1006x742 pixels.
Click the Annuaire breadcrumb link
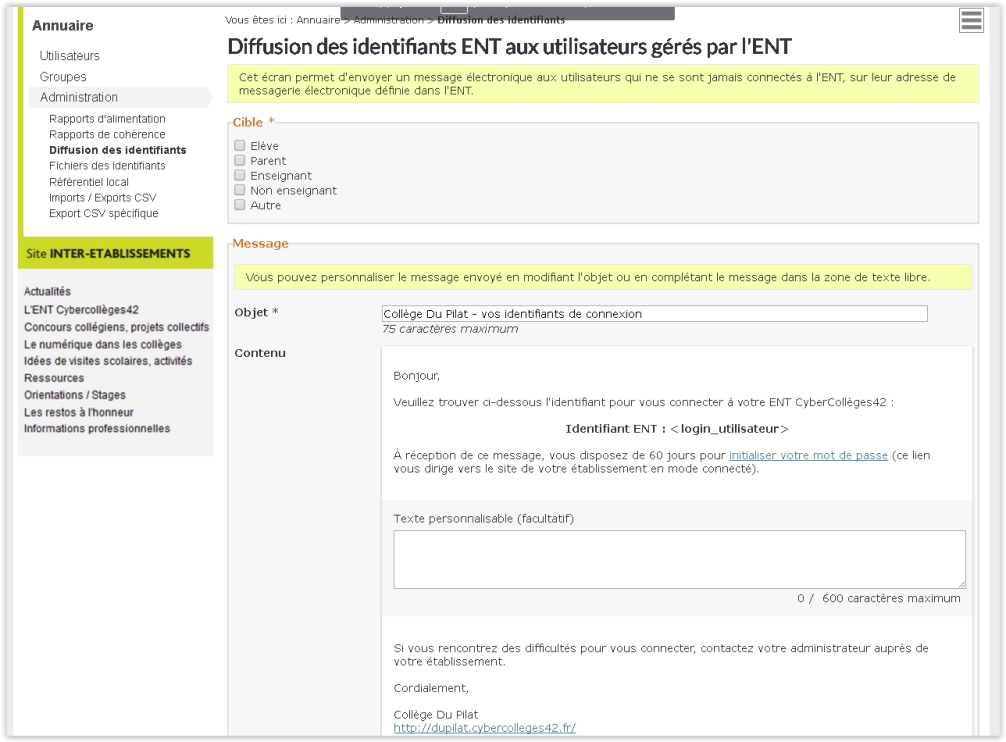318,20
